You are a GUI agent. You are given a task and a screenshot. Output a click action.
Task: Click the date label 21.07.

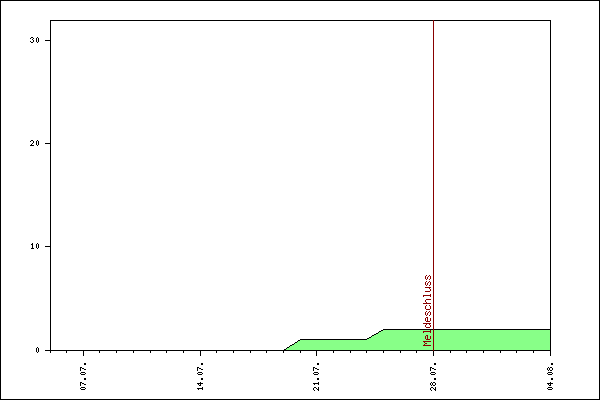pos(316,376)
